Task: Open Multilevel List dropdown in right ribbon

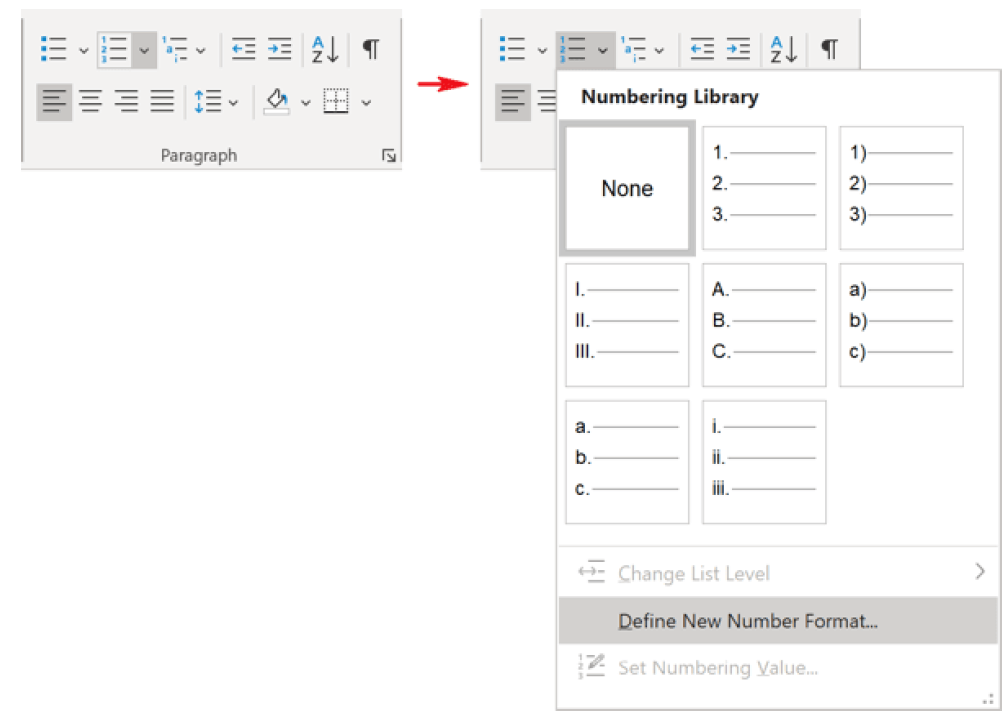Action: (x=659, y=50)
